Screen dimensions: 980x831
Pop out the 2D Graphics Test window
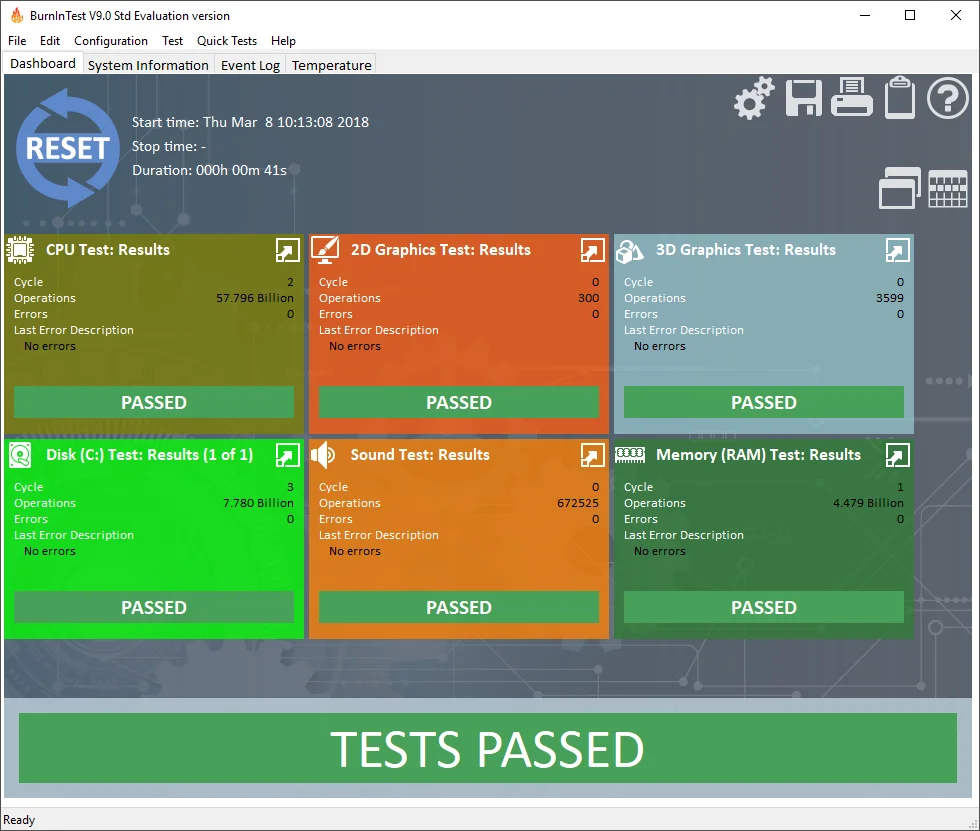coord(592,251)
